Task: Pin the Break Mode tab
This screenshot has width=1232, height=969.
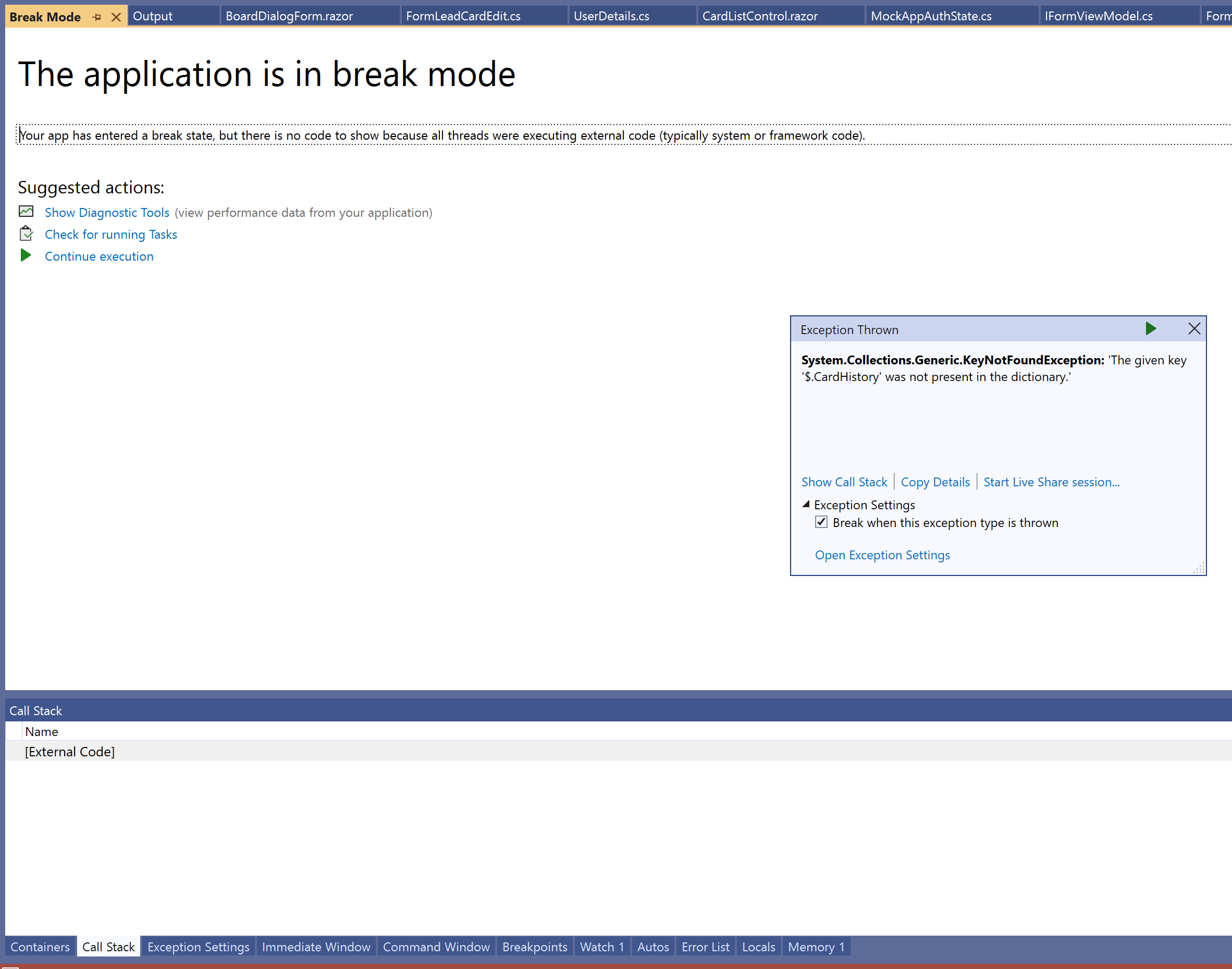Action: point(96,17)
